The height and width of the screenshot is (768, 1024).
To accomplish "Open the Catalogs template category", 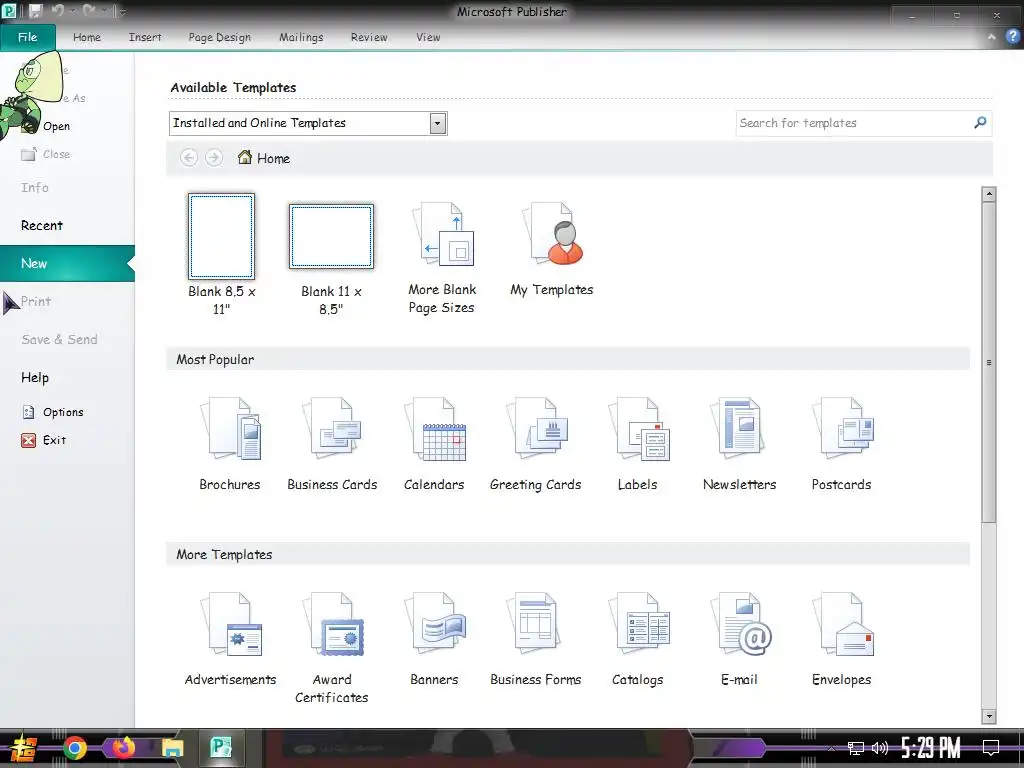I will 638,639.
